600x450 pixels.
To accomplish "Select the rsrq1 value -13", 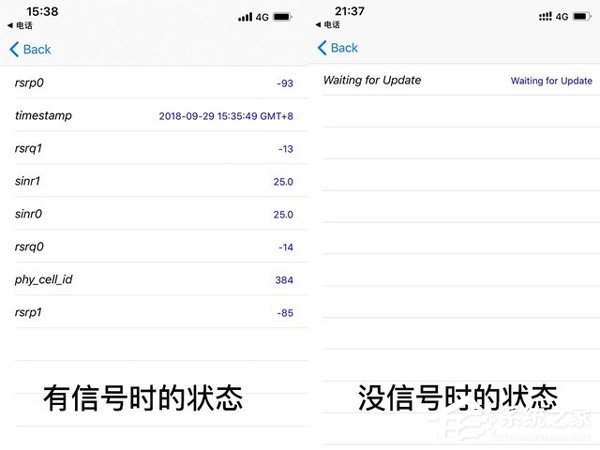I will pos(286,149).
